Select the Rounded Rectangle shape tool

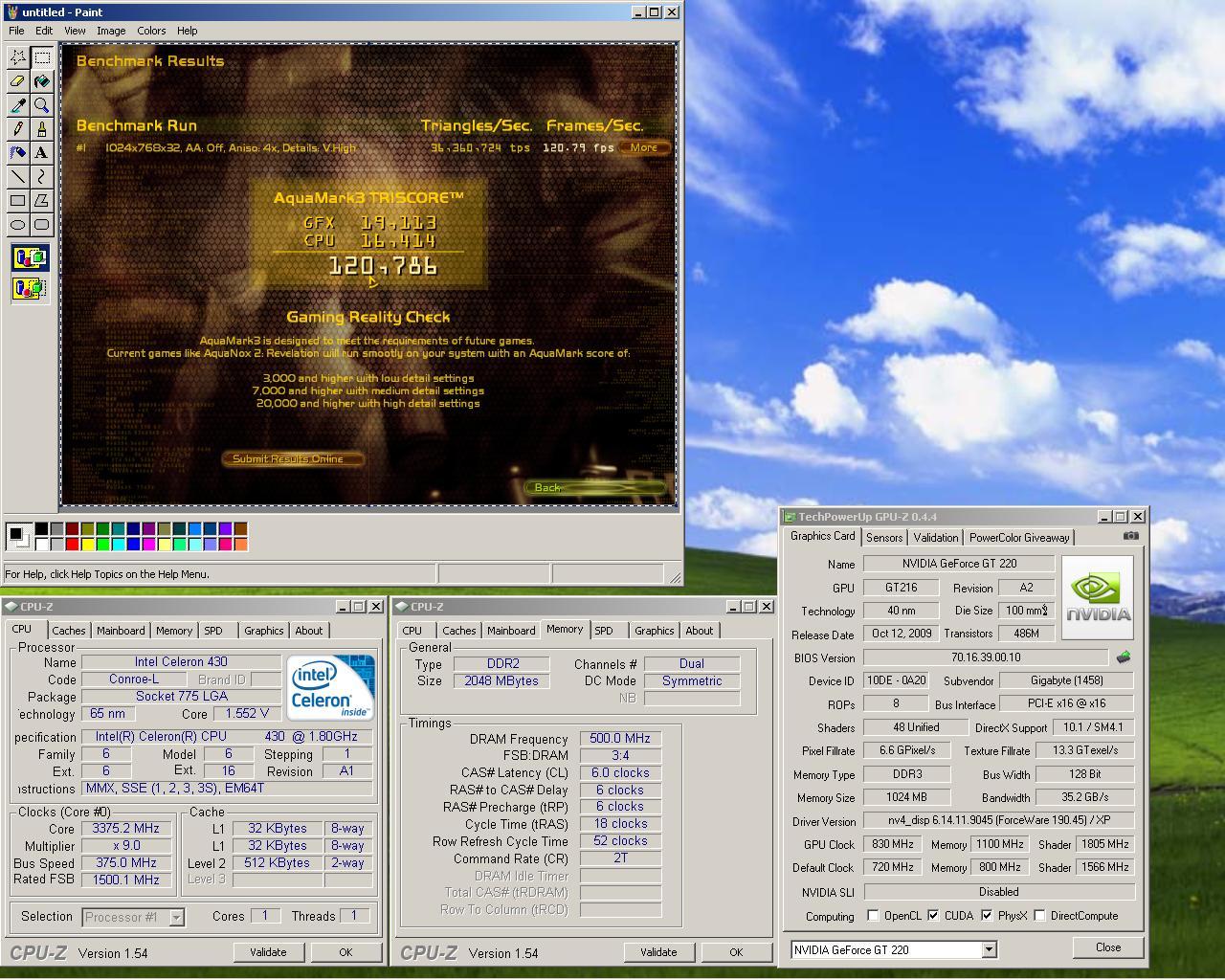pyautogui.click(x=41, y=225)
